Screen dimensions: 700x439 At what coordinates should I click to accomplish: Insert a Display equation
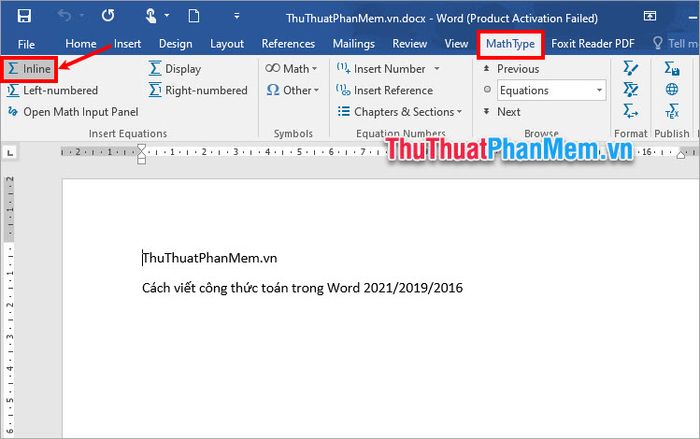pos(175,69)
